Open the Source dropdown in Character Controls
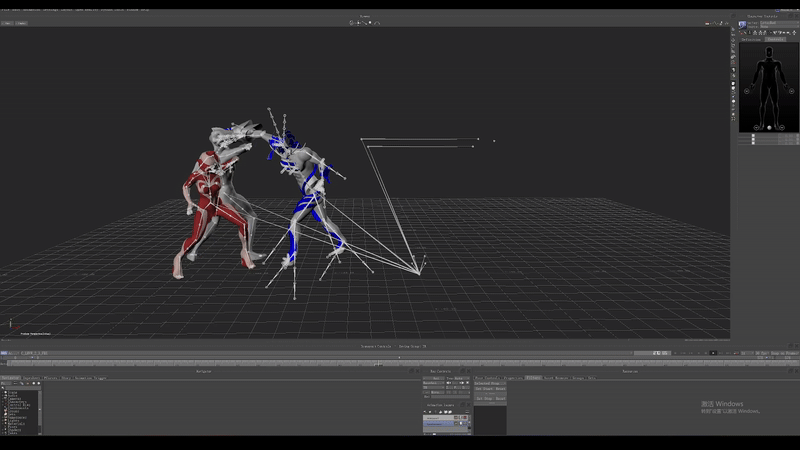The width and height of the screenshot is (800, 450). coord(780,27)
